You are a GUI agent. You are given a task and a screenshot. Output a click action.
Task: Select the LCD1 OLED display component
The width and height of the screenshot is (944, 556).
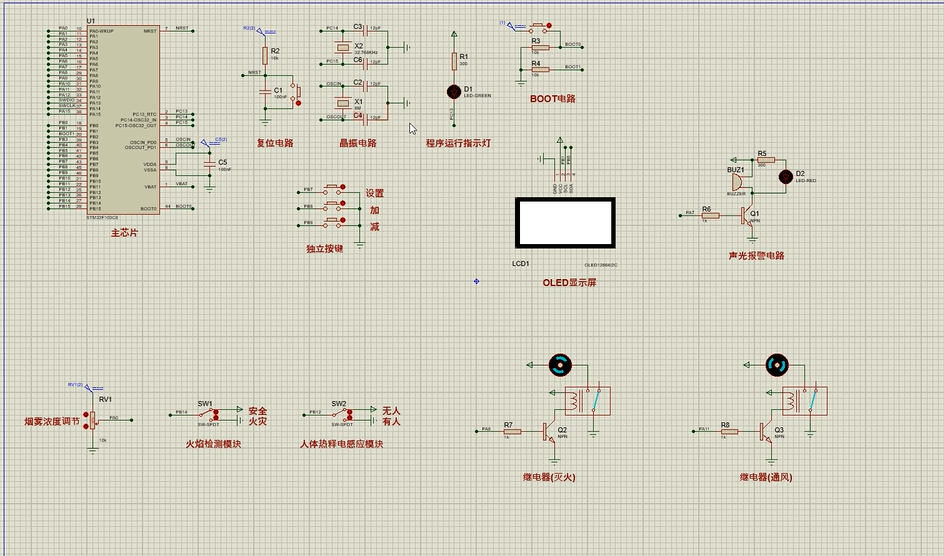click(565, 223)
